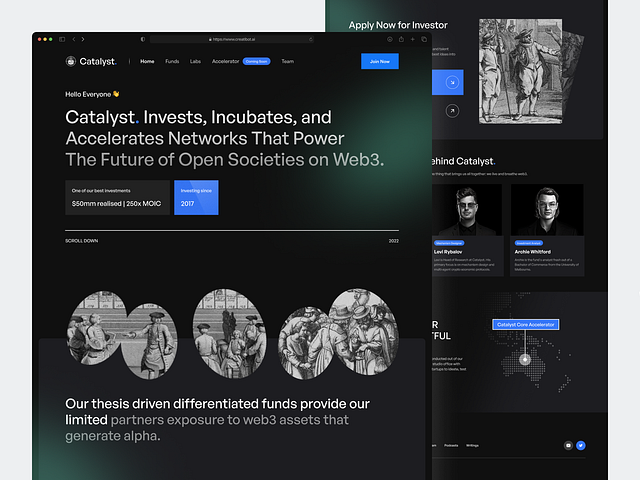
Task: Show tab overview icon in browser toolbar
Action: (x=424, y=39)
